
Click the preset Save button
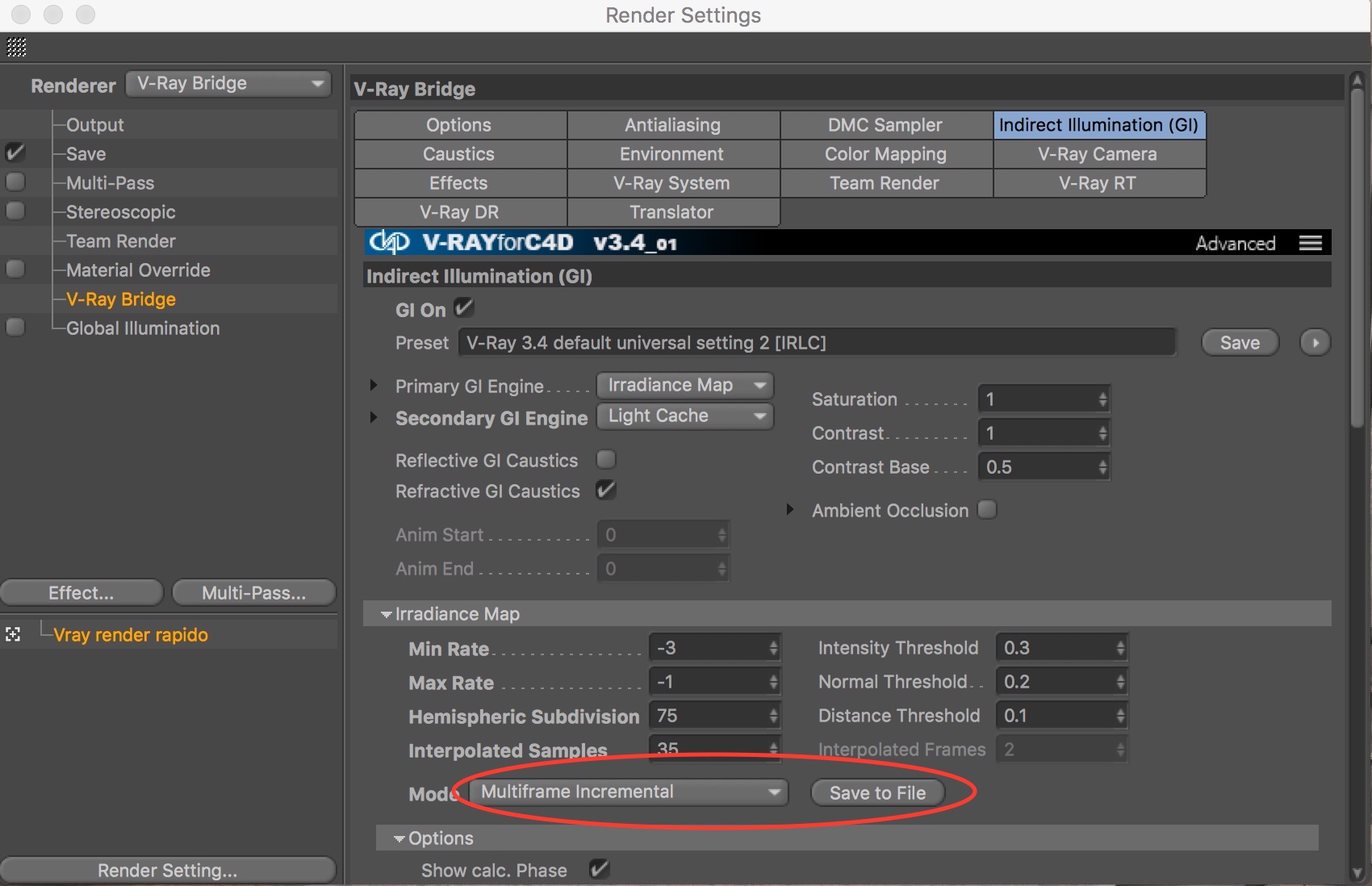pyautogui.click(x=1240, y=342)
